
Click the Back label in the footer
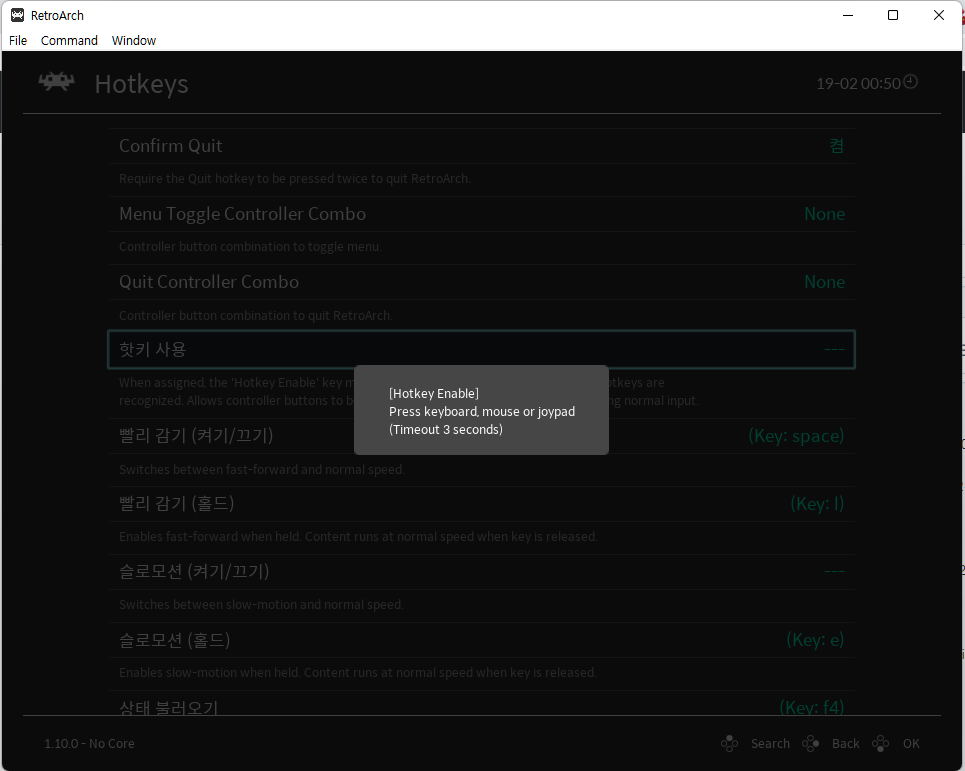coord(846,743)
